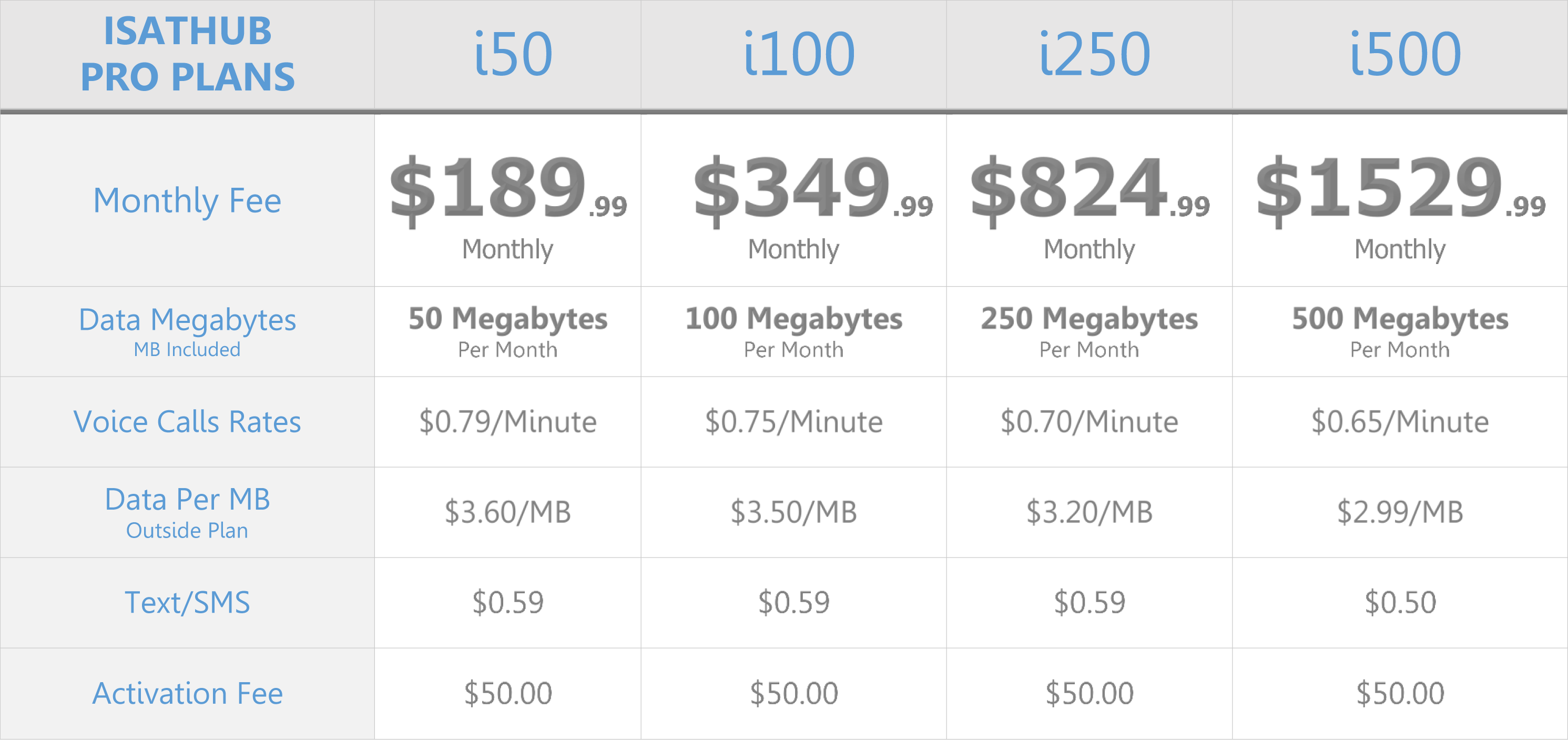Select the Voice Calls Rates row label

point(187,421)
